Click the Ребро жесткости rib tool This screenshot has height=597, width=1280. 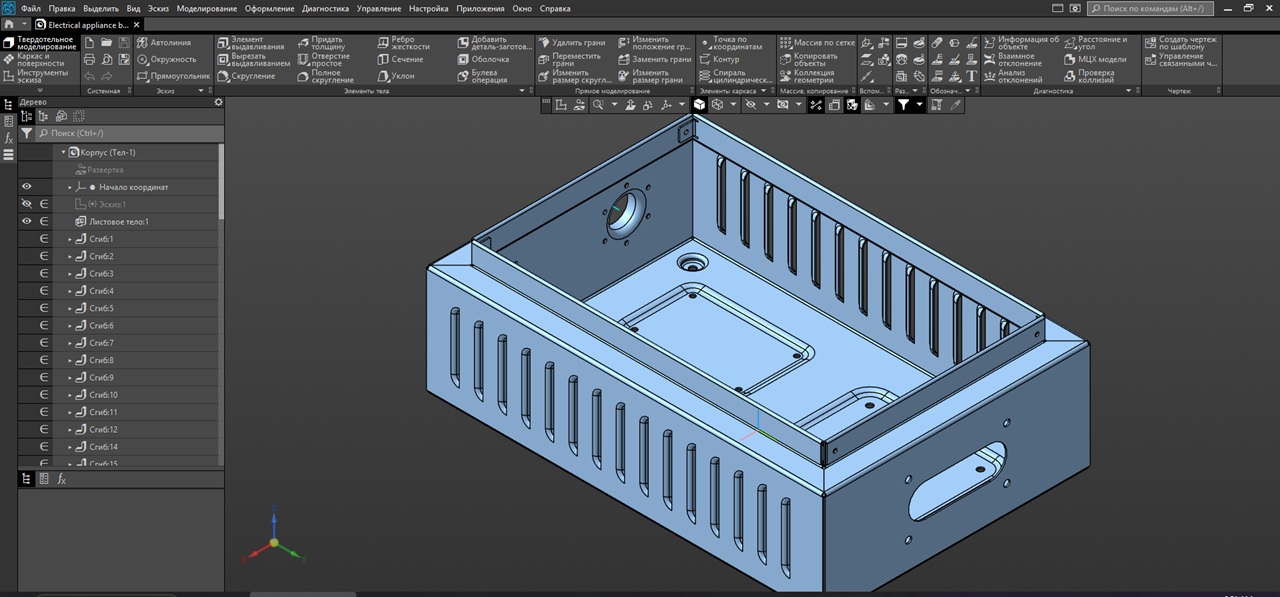[x=403, y=43]
